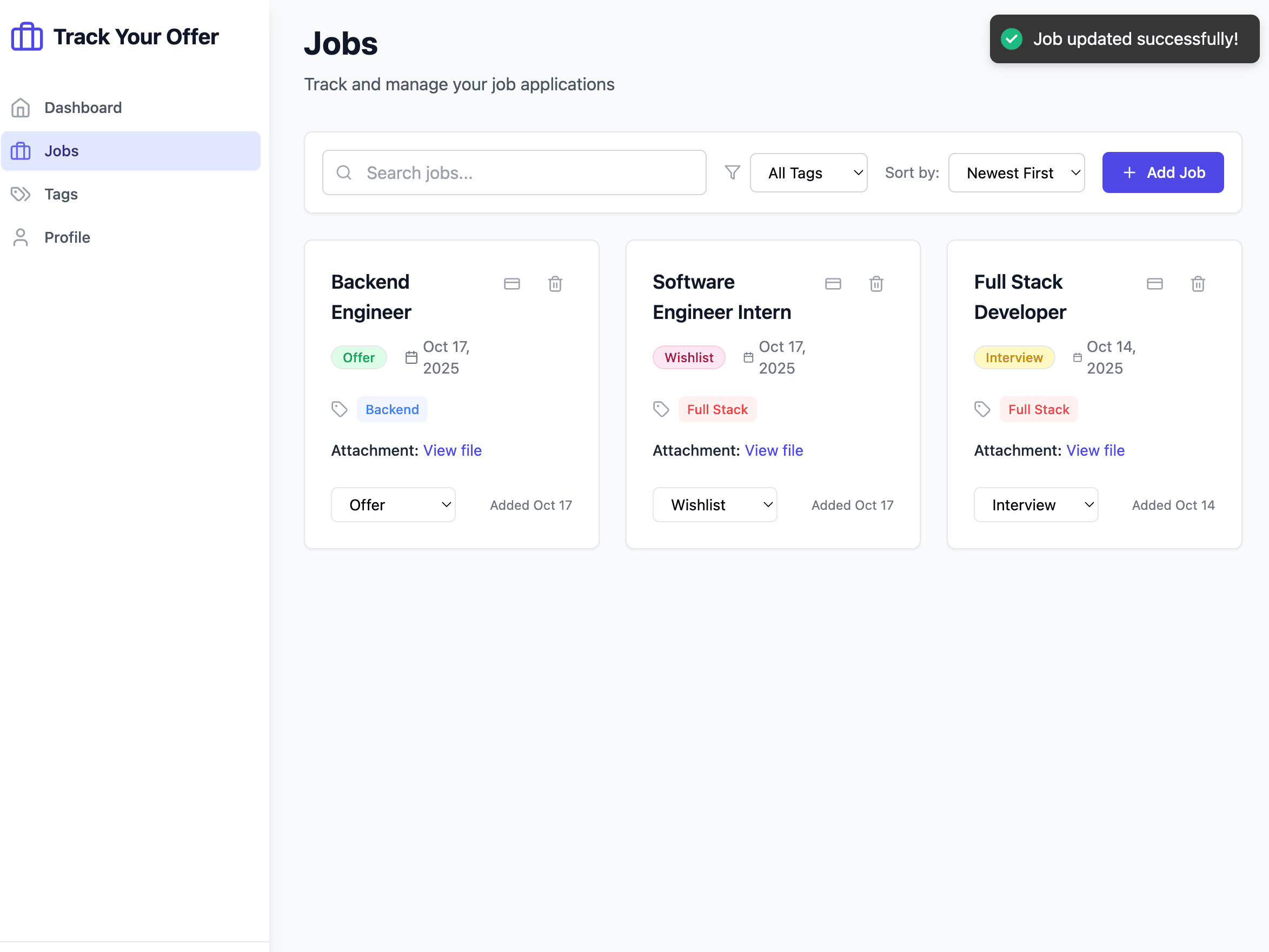Click the calendar icon on Backend Engineer card

pyautogui.click(x=411, y=357)
